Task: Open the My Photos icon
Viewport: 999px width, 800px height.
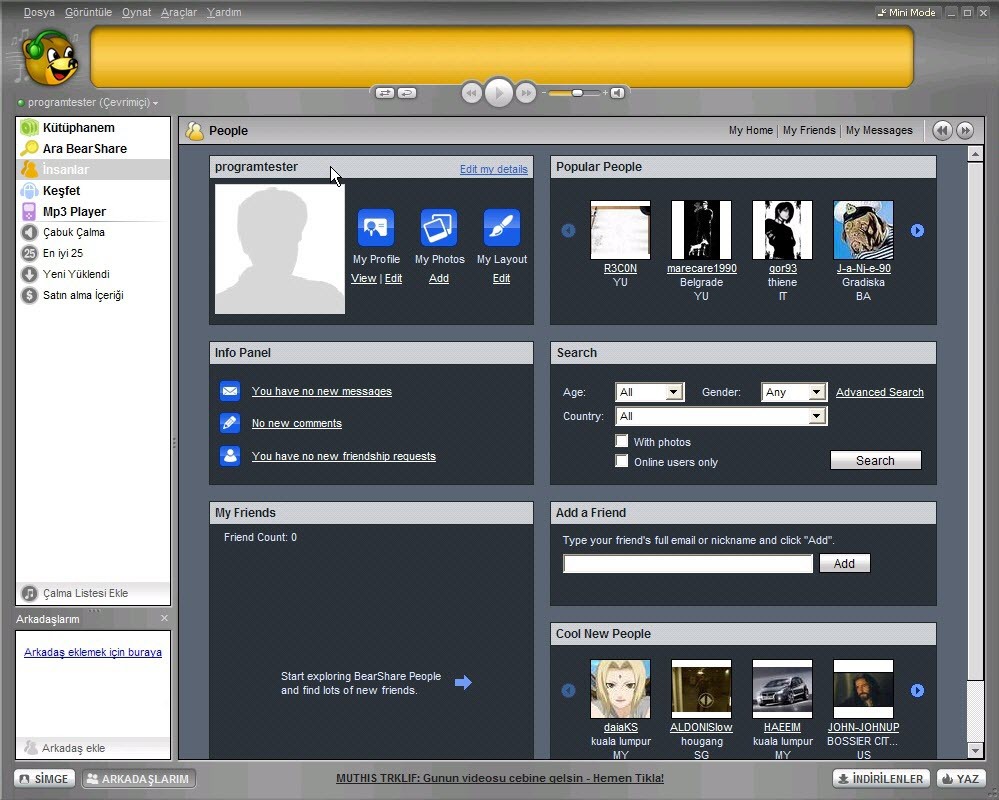Action: [x=438, y=227]
